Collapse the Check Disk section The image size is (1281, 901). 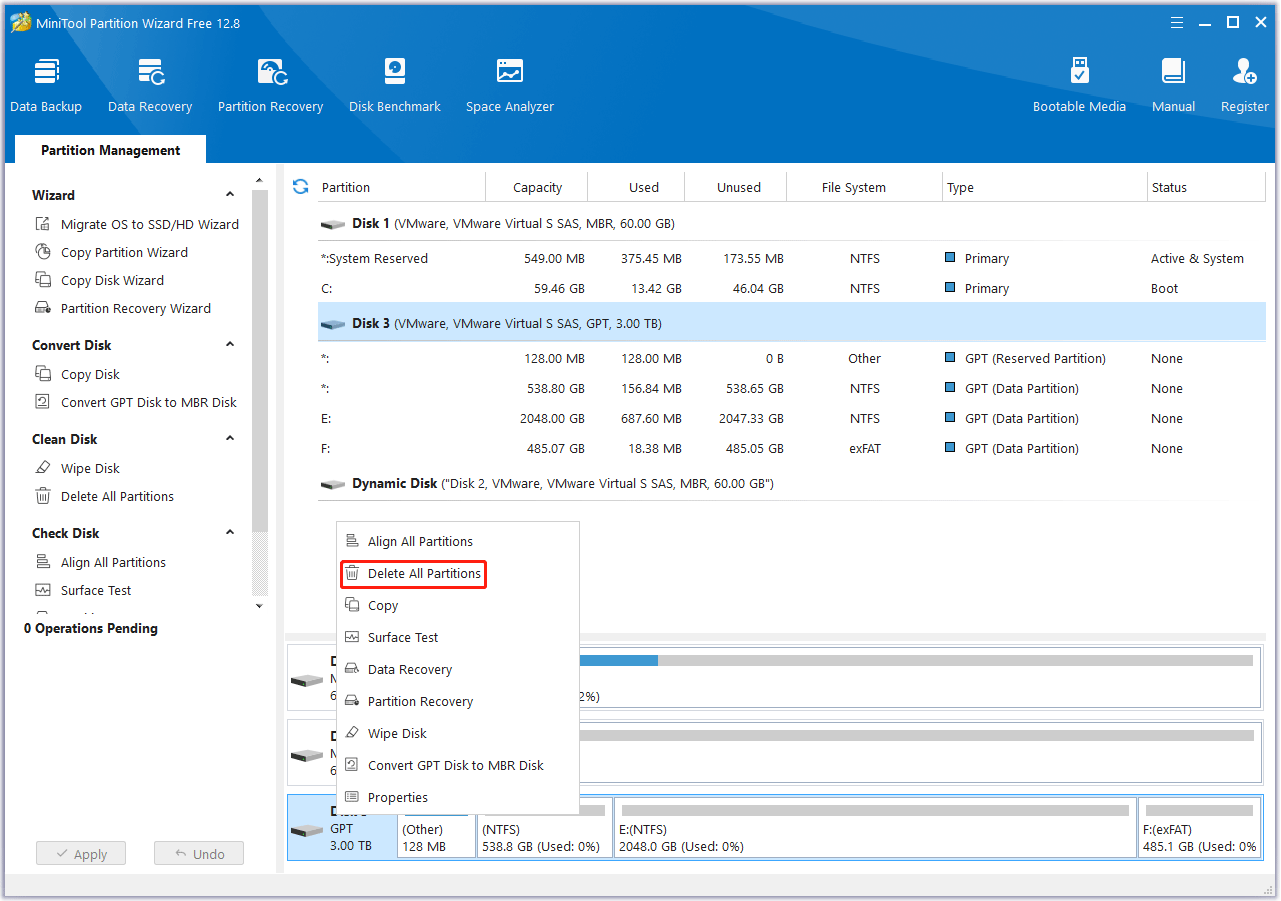(230, 533)
